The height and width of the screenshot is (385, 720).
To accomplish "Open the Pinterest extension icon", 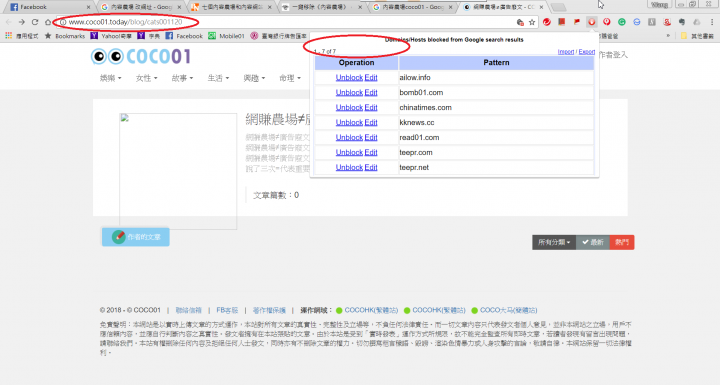I will point(607,22).
